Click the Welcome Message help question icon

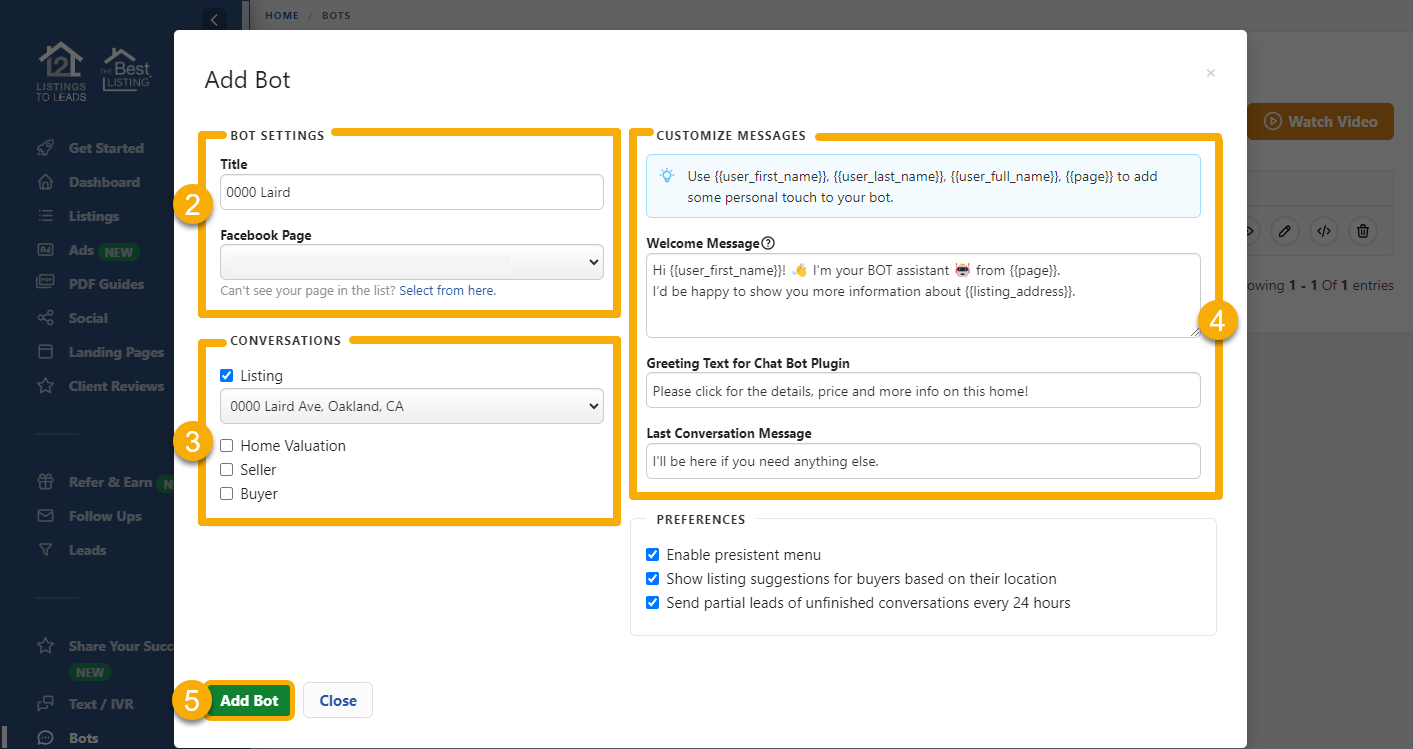[768, 243]
